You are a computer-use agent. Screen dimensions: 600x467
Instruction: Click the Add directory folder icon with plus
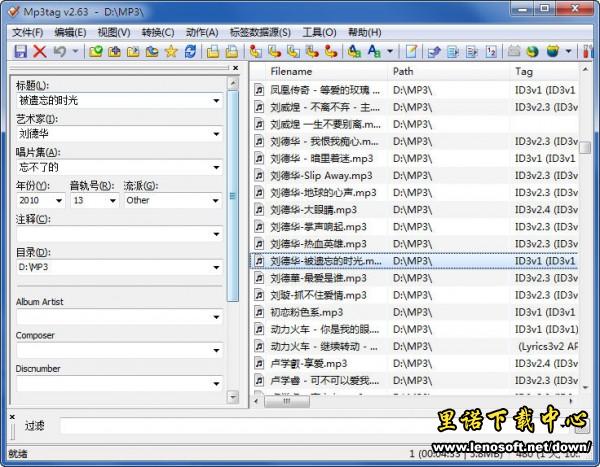point(114,51)
